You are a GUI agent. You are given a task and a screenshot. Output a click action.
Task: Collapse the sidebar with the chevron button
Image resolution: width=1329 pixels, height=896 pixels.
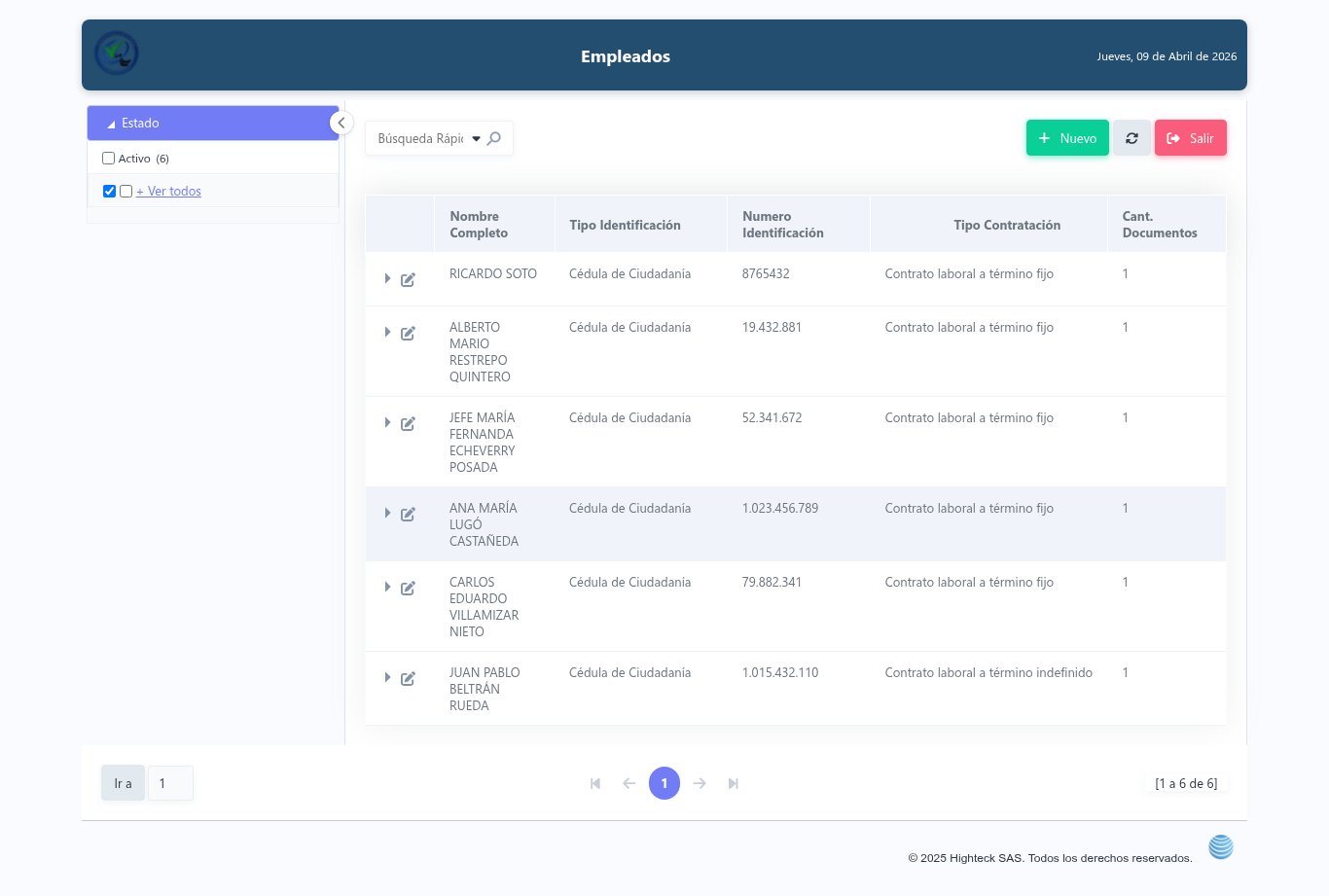tap(341, 123)
